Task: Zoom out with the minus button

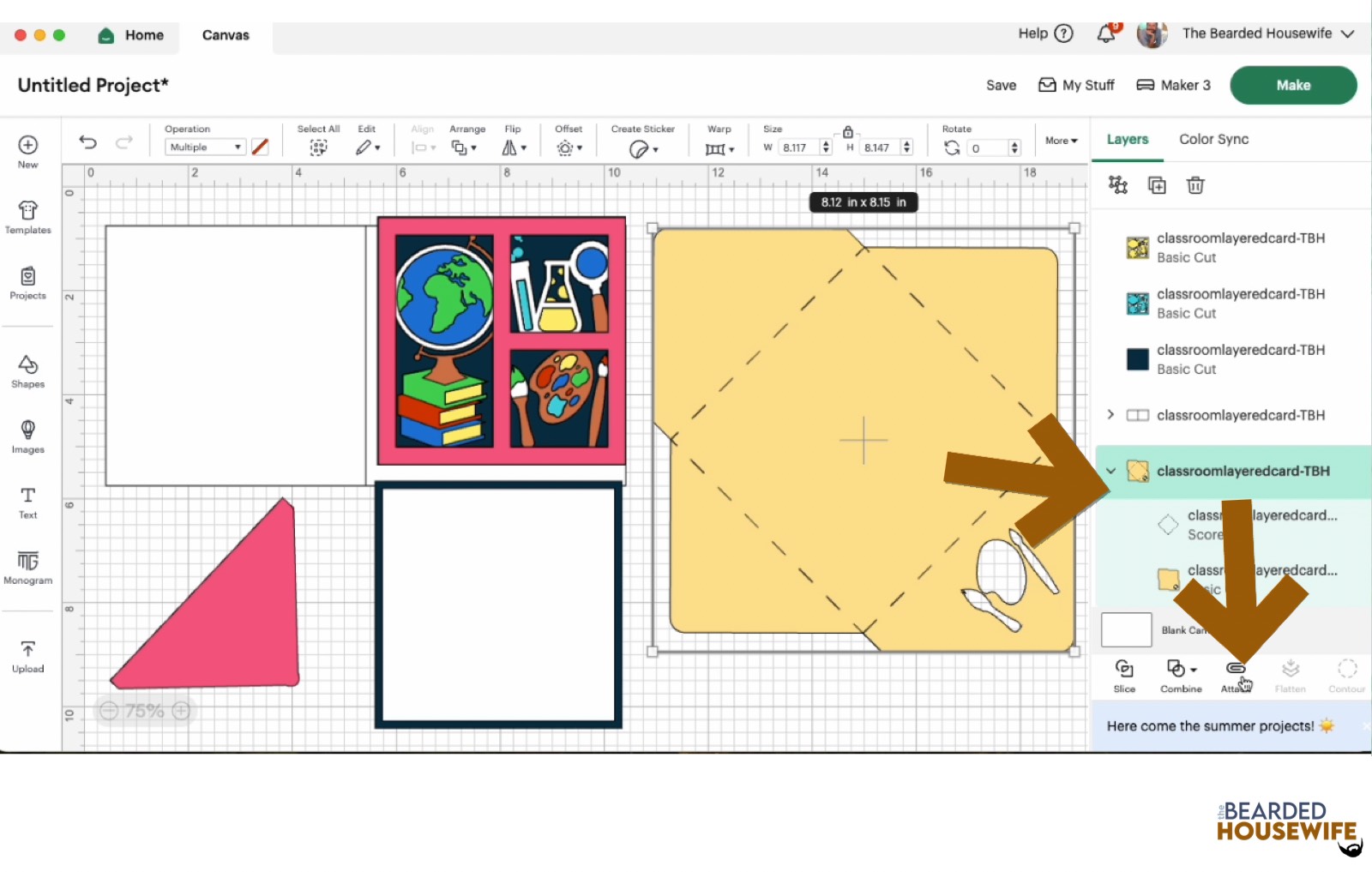Action: [x=109, y=711]
